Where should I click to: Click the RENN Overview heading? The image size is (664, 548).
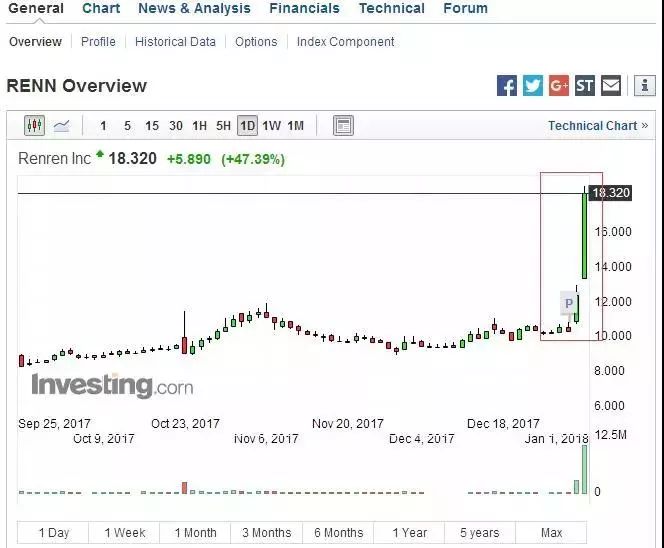point(77,86)
